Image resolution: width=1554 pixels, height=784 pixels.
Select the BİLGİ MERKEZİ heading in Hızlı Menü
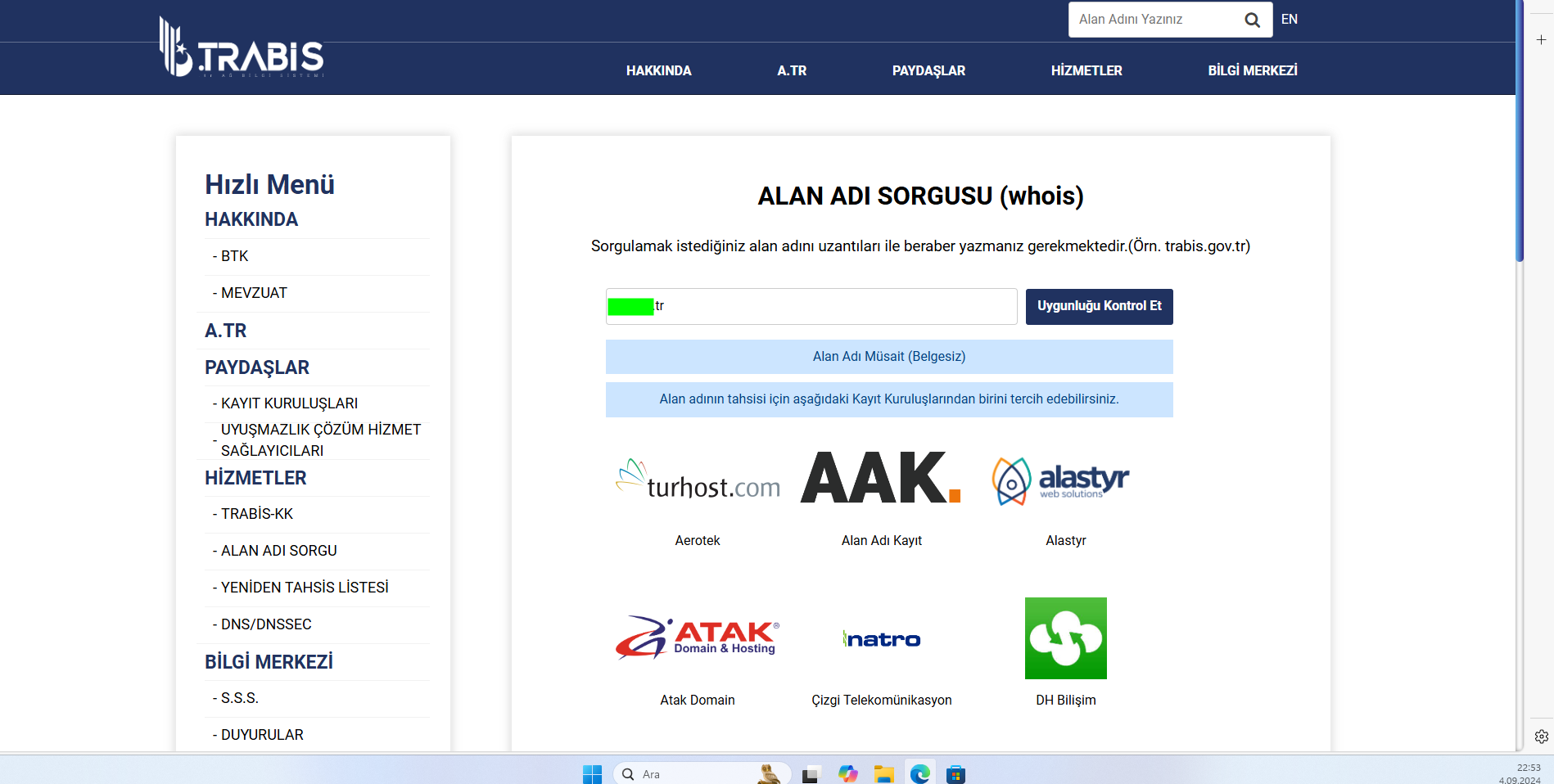pyautogui.click(x=269, y=662)
